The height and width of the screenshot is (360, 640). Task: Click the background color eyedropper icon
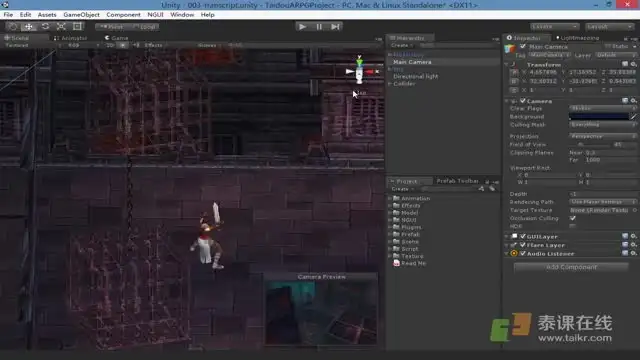pos(633,117)
